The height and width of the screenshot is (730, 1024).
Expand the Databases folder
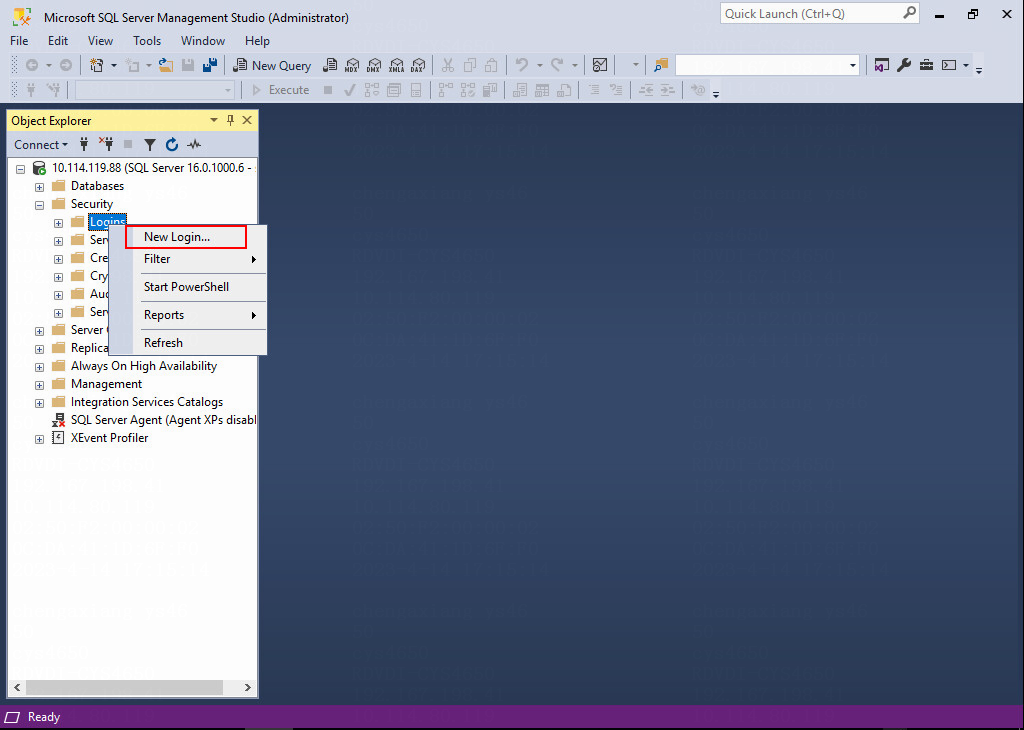coord(39,187)
